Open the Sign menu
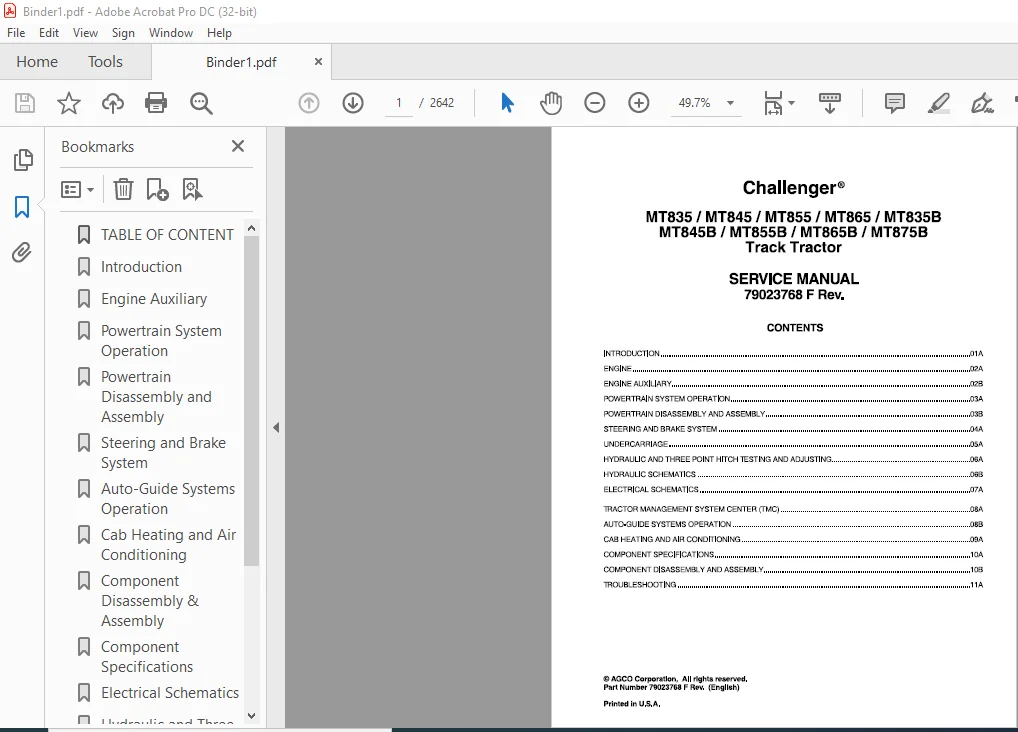This screenshot has width=1018, height=732. (x=123, y=32)
